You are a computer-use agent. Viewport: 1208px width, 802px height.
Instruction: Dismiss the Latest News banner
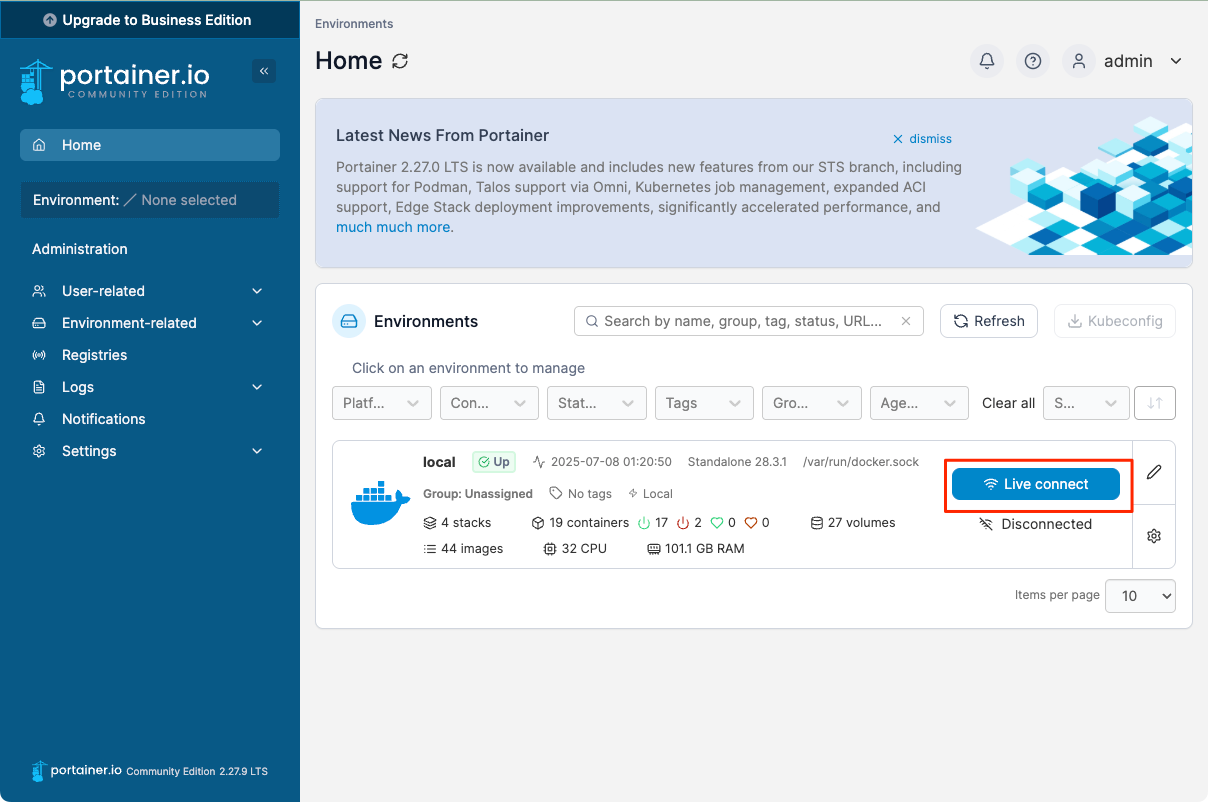click(922, 139)
